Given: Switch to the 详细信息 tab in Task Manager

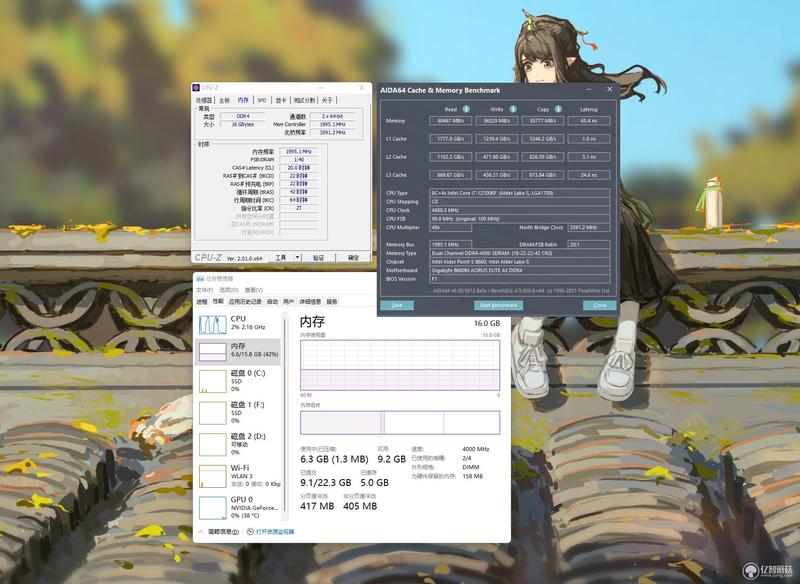Looking at the screenshot, I should point(310,302).
